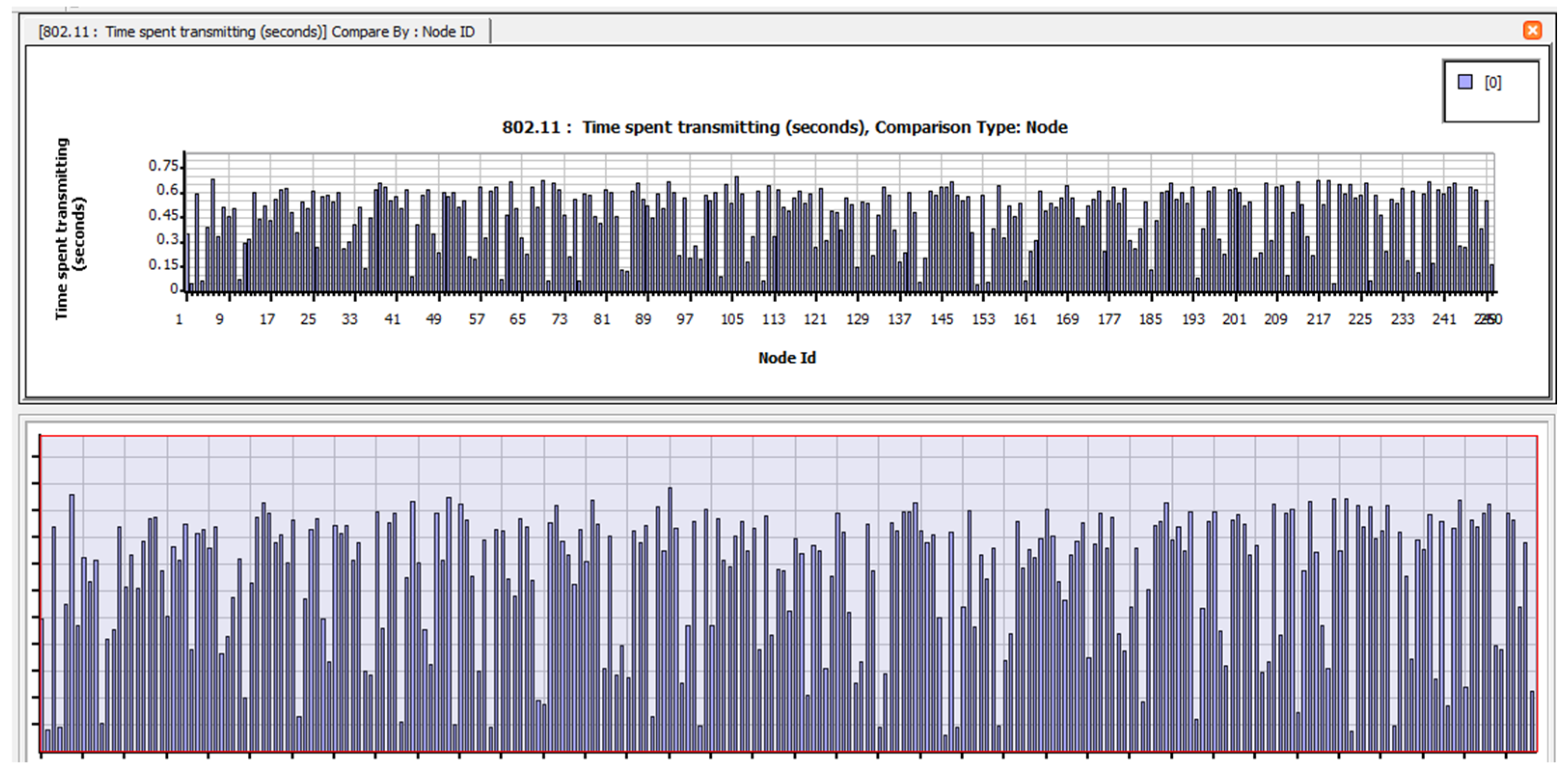Click x-axis tick label 217
Image resolution: width=1568 pixels, height=781 pixels.
[1318, 319]
